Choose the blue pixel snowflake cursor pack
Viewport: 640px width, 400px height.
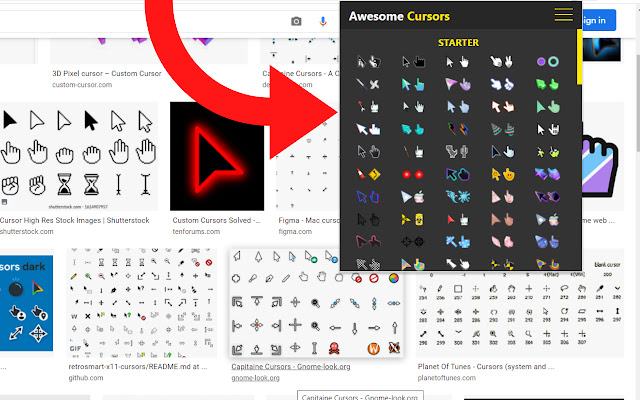[x=458, y=242]
